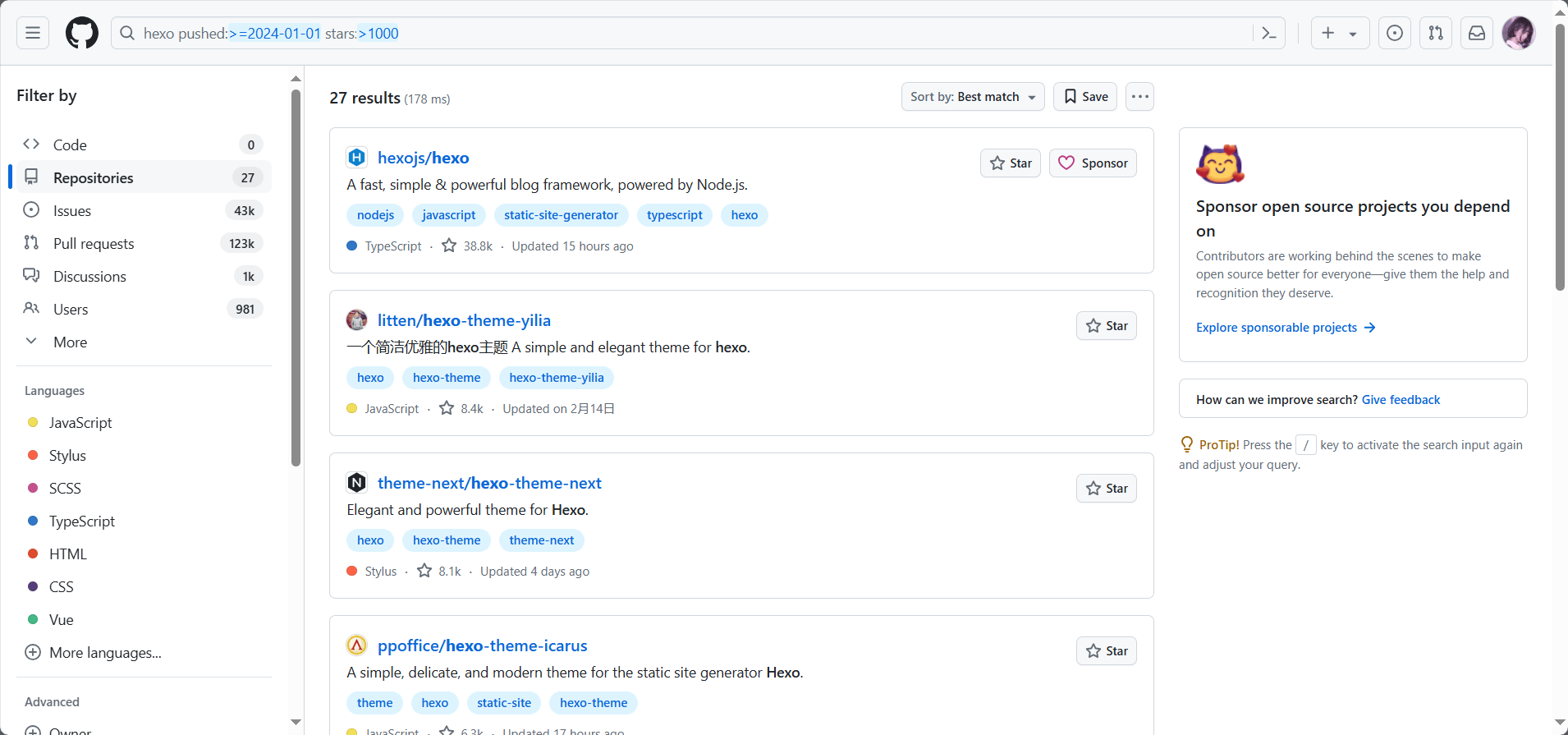Open the command palette icon
1568x735 pixels.
[1268, 33]
